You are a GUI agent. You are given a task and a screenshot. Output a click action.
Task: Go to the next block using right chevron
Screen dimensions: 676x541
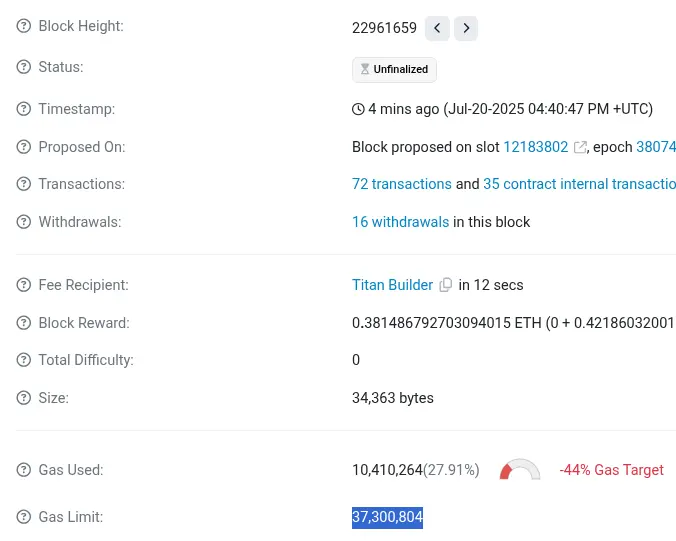coord(466,28)
